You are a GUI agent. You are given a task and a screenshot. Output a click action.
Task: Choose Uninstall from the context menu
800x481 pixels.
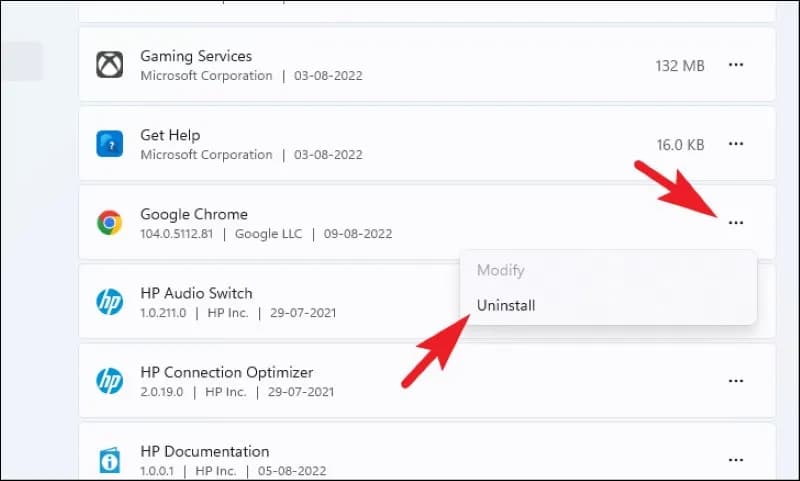[x=506, y=306]
